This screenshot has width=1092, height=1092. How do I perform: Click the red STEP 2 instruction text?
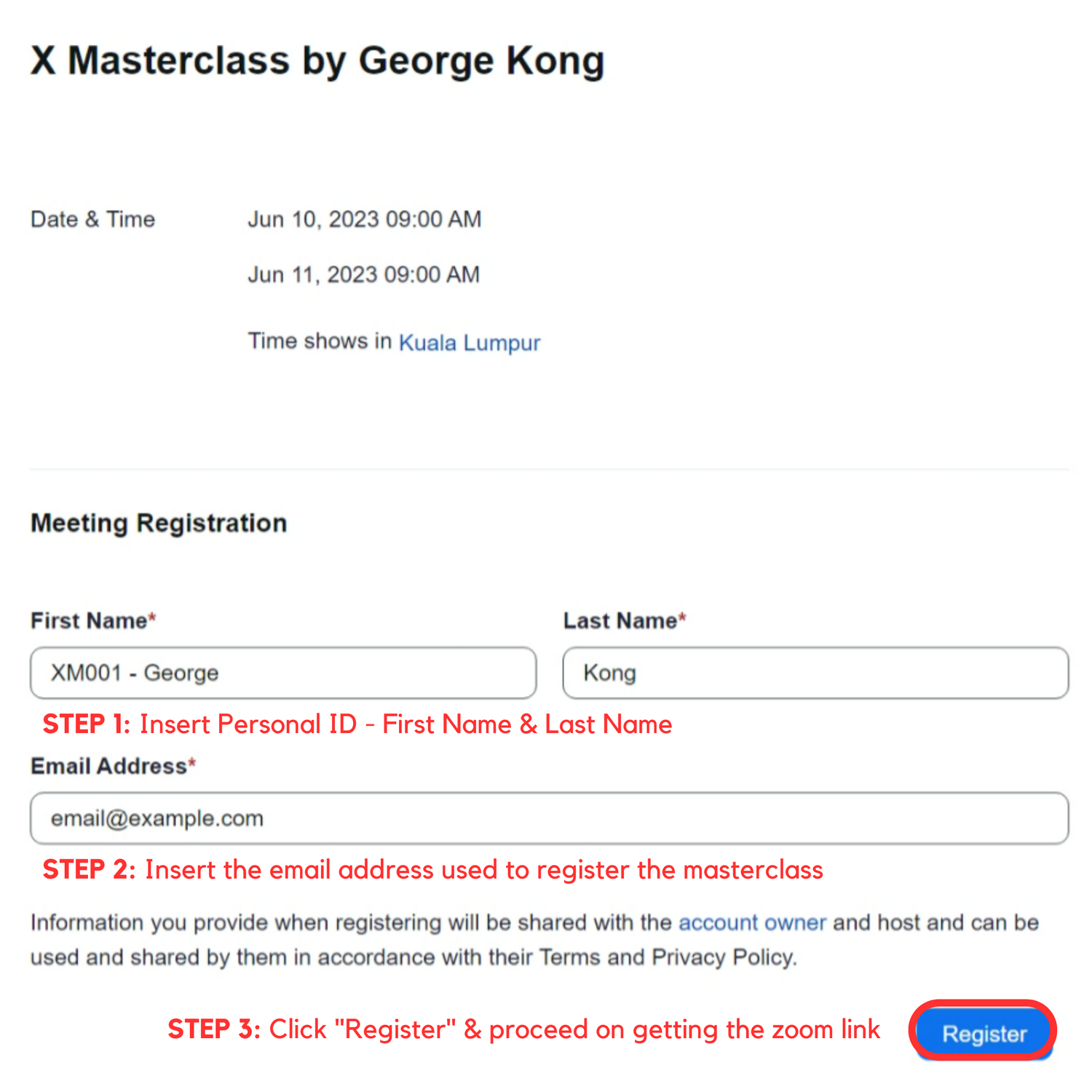pyautogui.click(x=433, y=870)
